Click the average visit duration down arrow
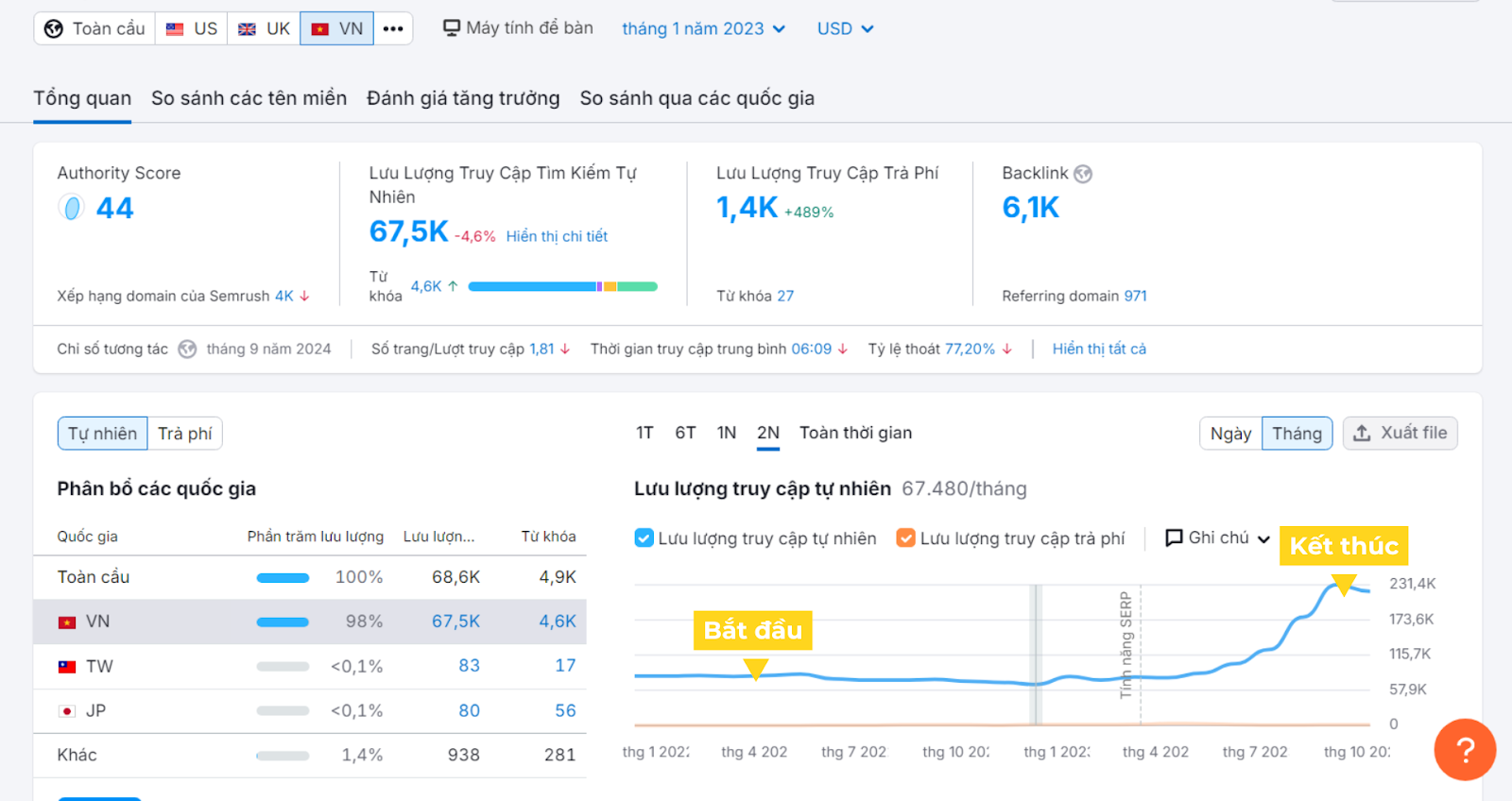This screenshot has width=1512, height=801. coord(843,349)
